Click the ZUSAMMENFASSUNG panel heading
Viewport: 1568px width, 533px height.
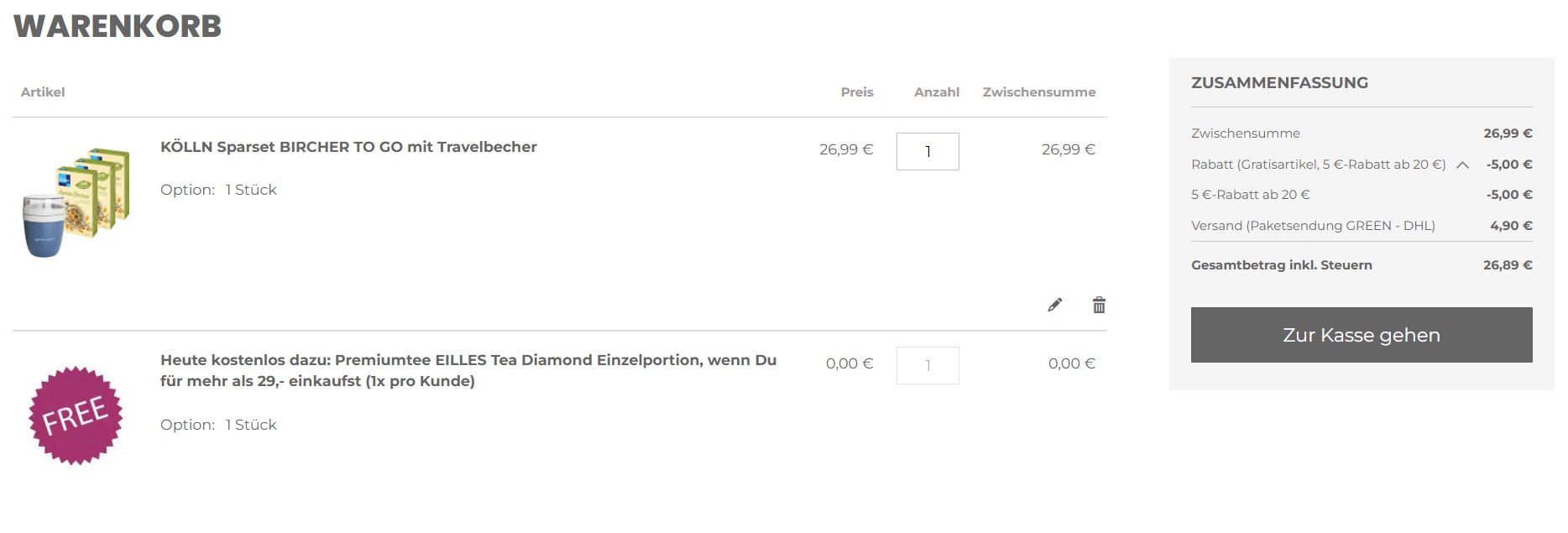click(1279, 83)
